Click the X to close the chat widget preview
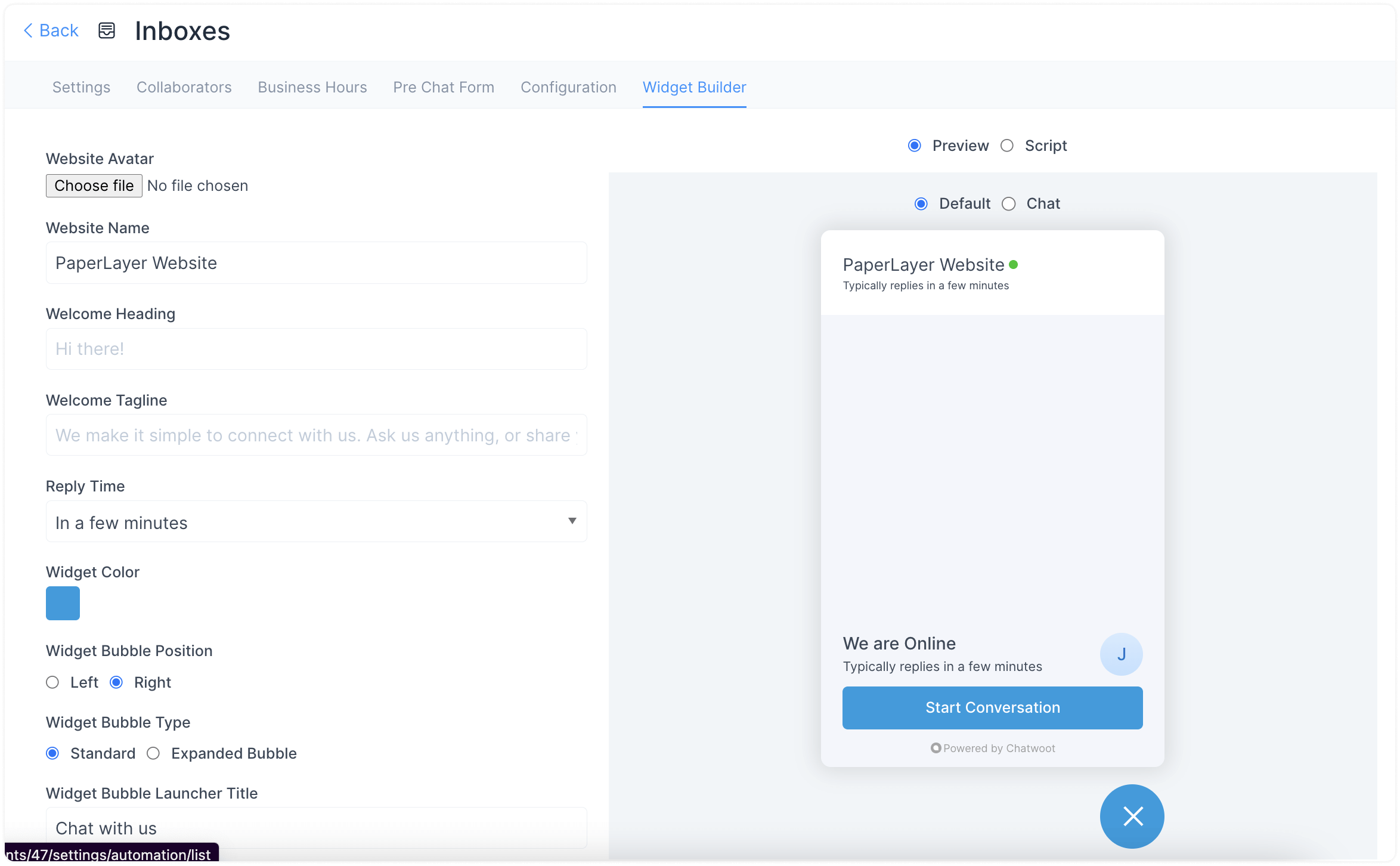This screenshot has height=866, width=1400. pos(1131,816)
